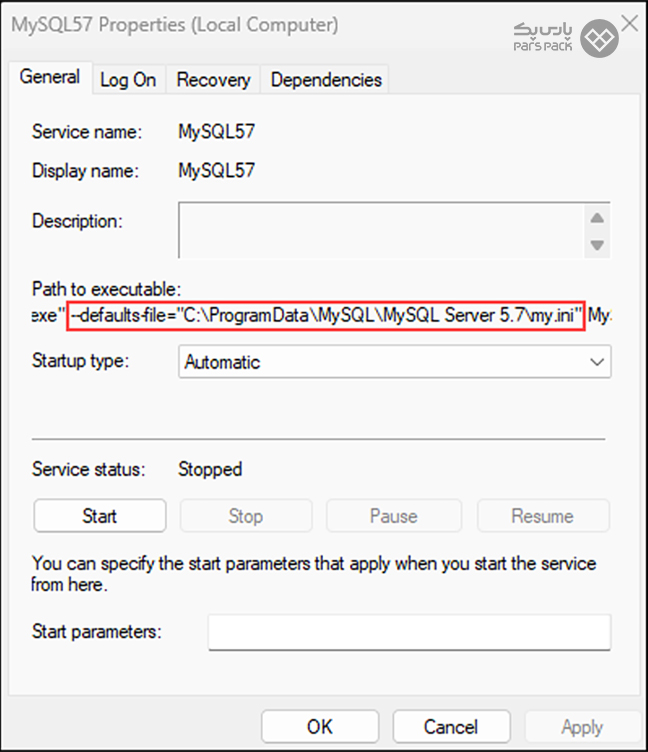Screen dimensions: 648x752
Task: Switch to the General tab
Action: coord(50,77)
